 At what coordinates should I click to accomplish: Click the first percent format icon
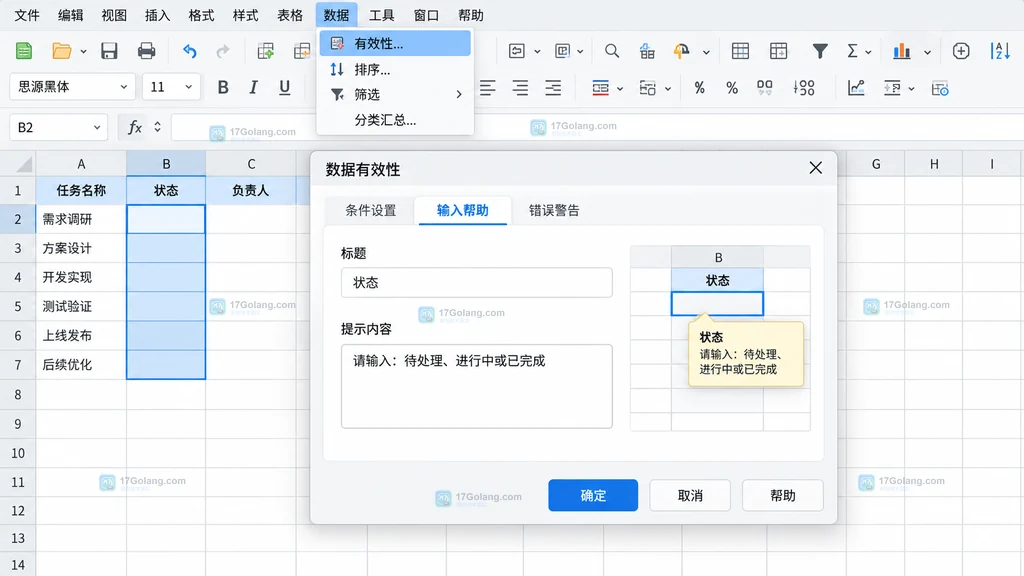click(699, 88)
